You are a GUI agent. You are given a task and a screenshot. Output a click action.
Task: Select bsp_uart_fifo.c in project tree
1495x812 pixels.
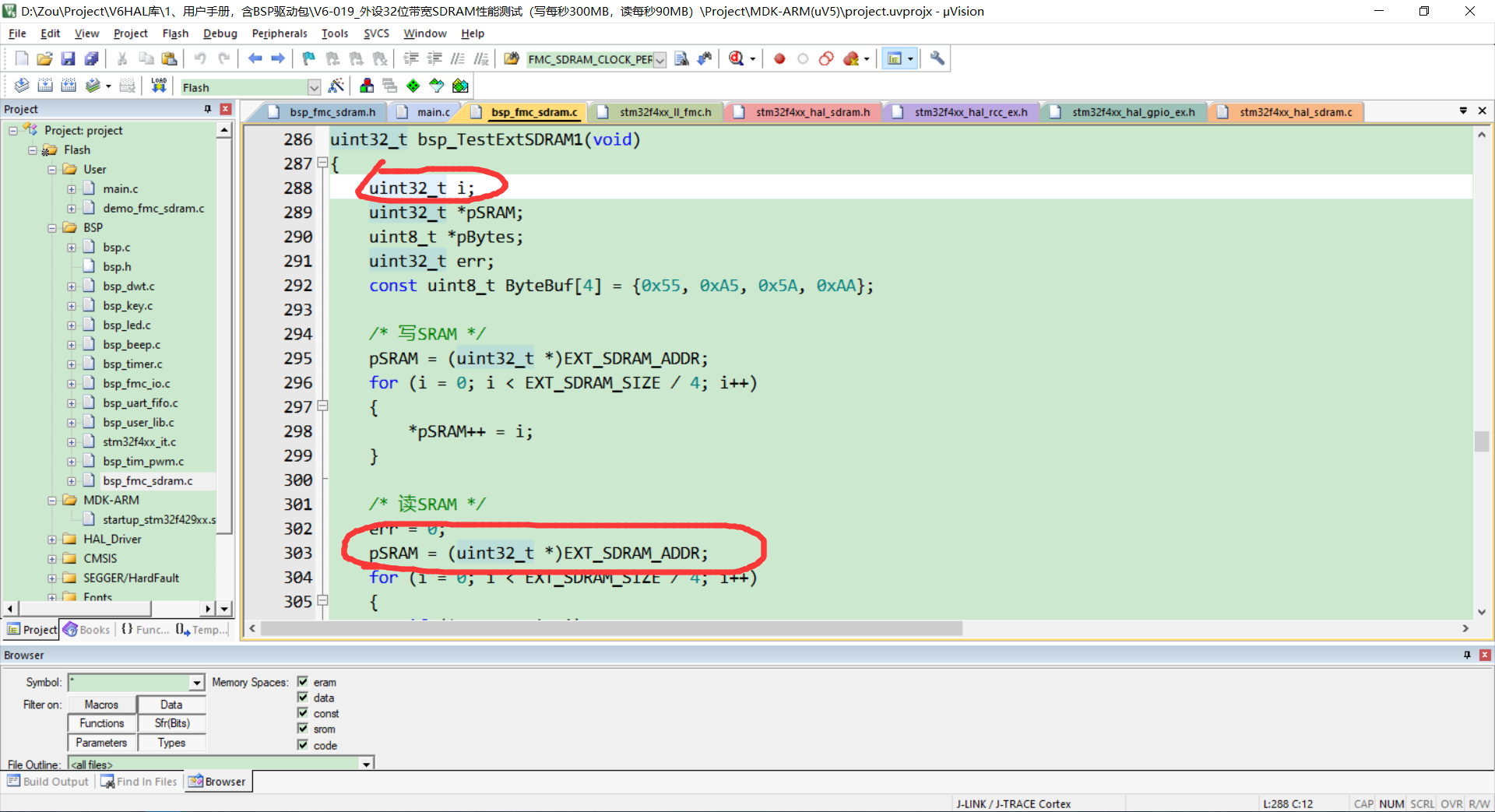pos(140,402)
